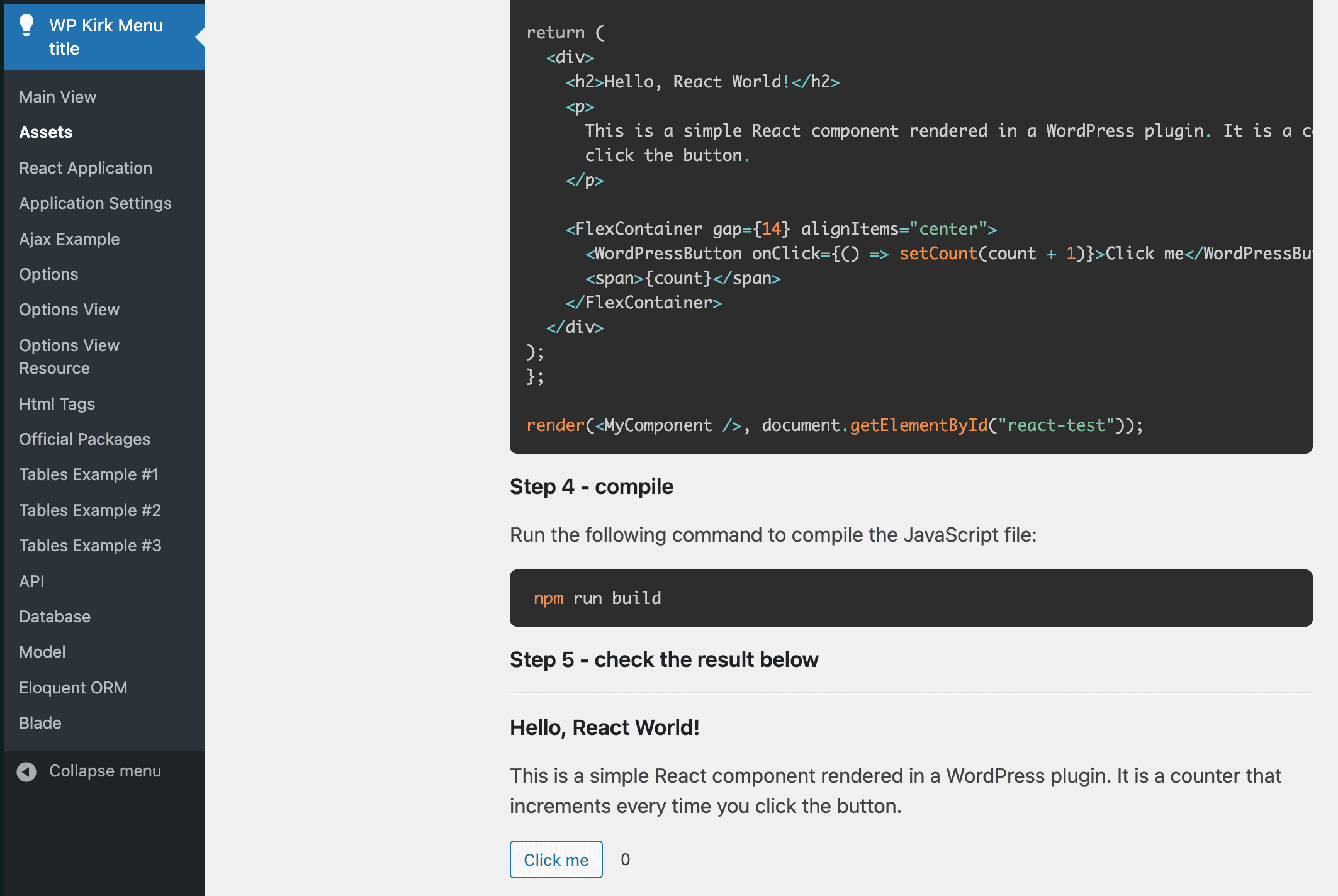1338x896 pixels.
Task: Click the circular arrow collapse icon at sidebar bottom
Action: pyautogui.click(x=26, y=771)
